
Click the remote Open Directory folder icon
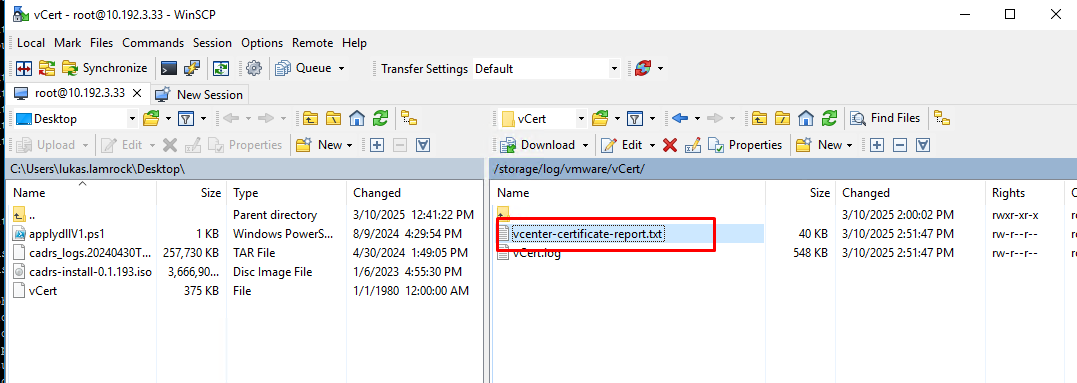coord(600,119)
